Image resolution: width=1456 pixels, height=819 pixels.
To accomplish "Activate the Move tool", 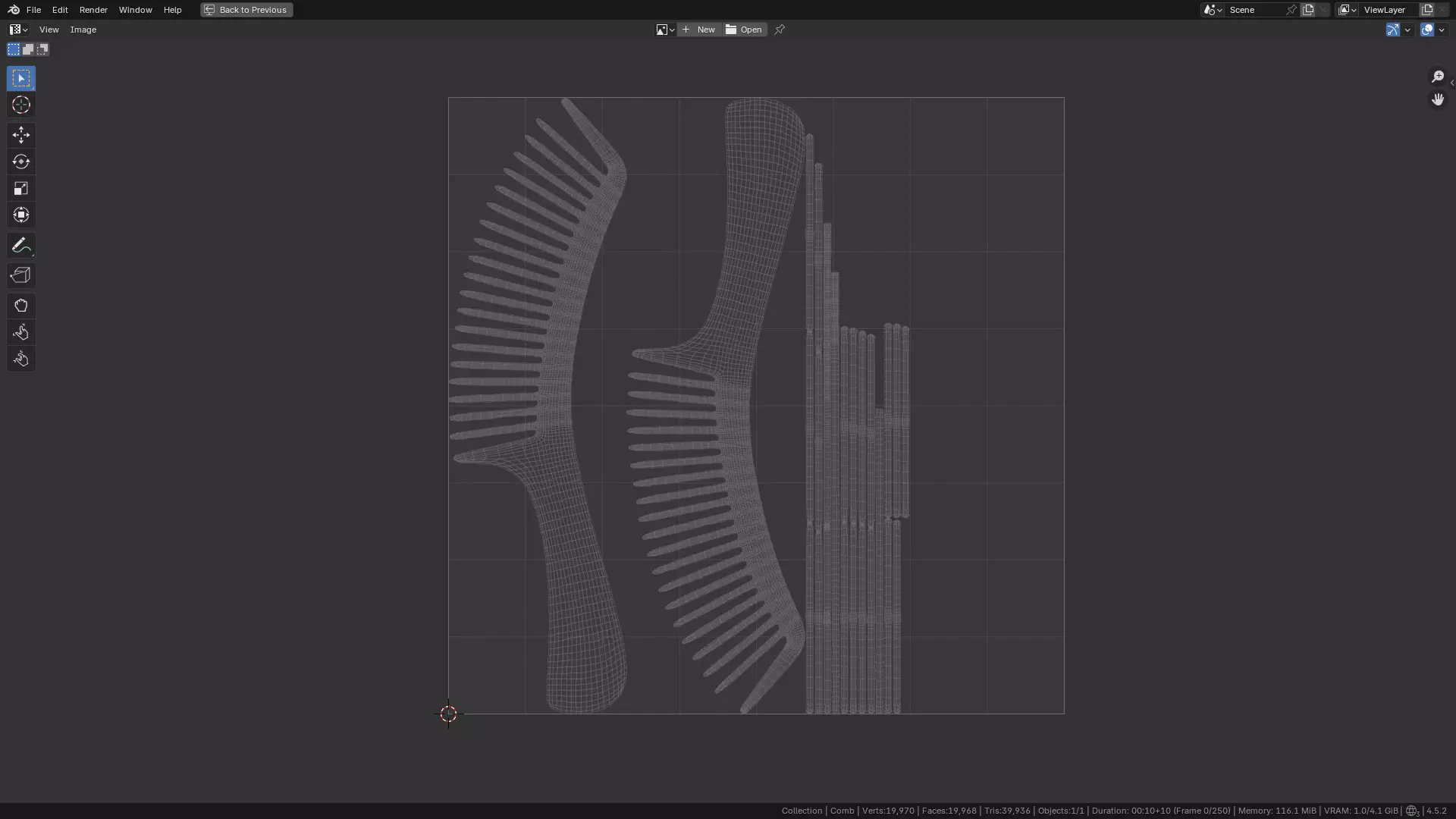I will point(21,135).
